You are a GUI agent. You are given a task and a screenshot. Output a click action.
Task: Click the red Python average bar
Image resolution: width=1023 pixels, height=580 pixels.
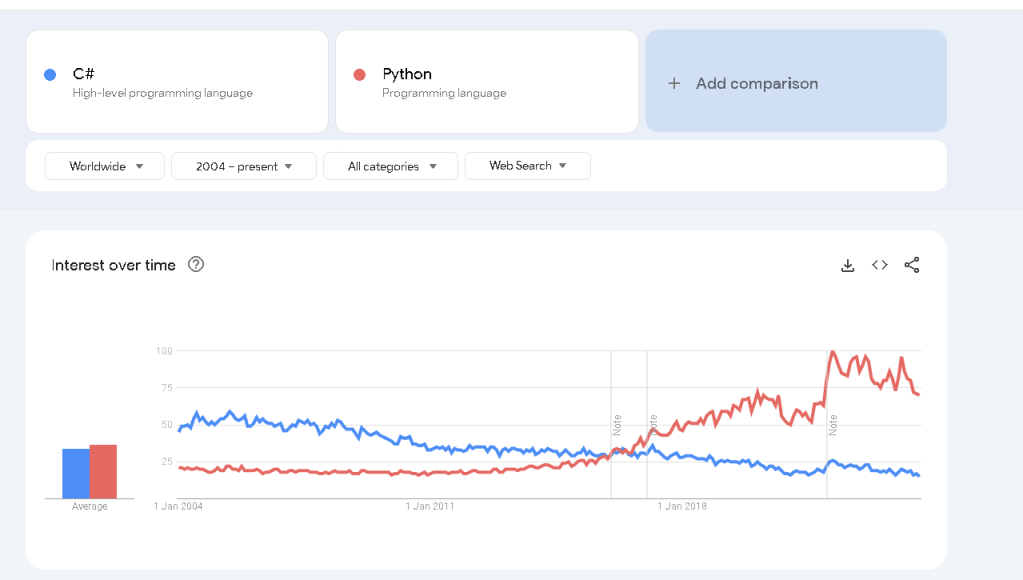pyautogui.click(x=103, y=472)
